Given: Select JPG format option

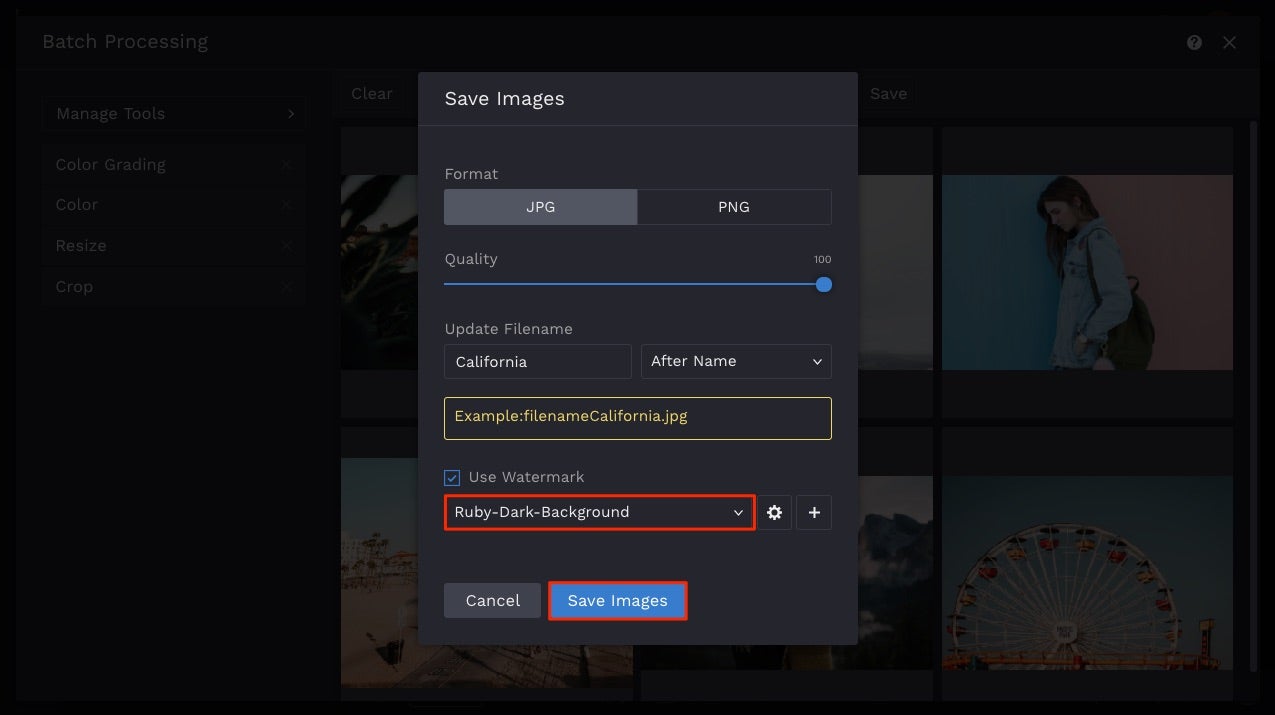Looking at the screenshot, I should coord(540,207).
